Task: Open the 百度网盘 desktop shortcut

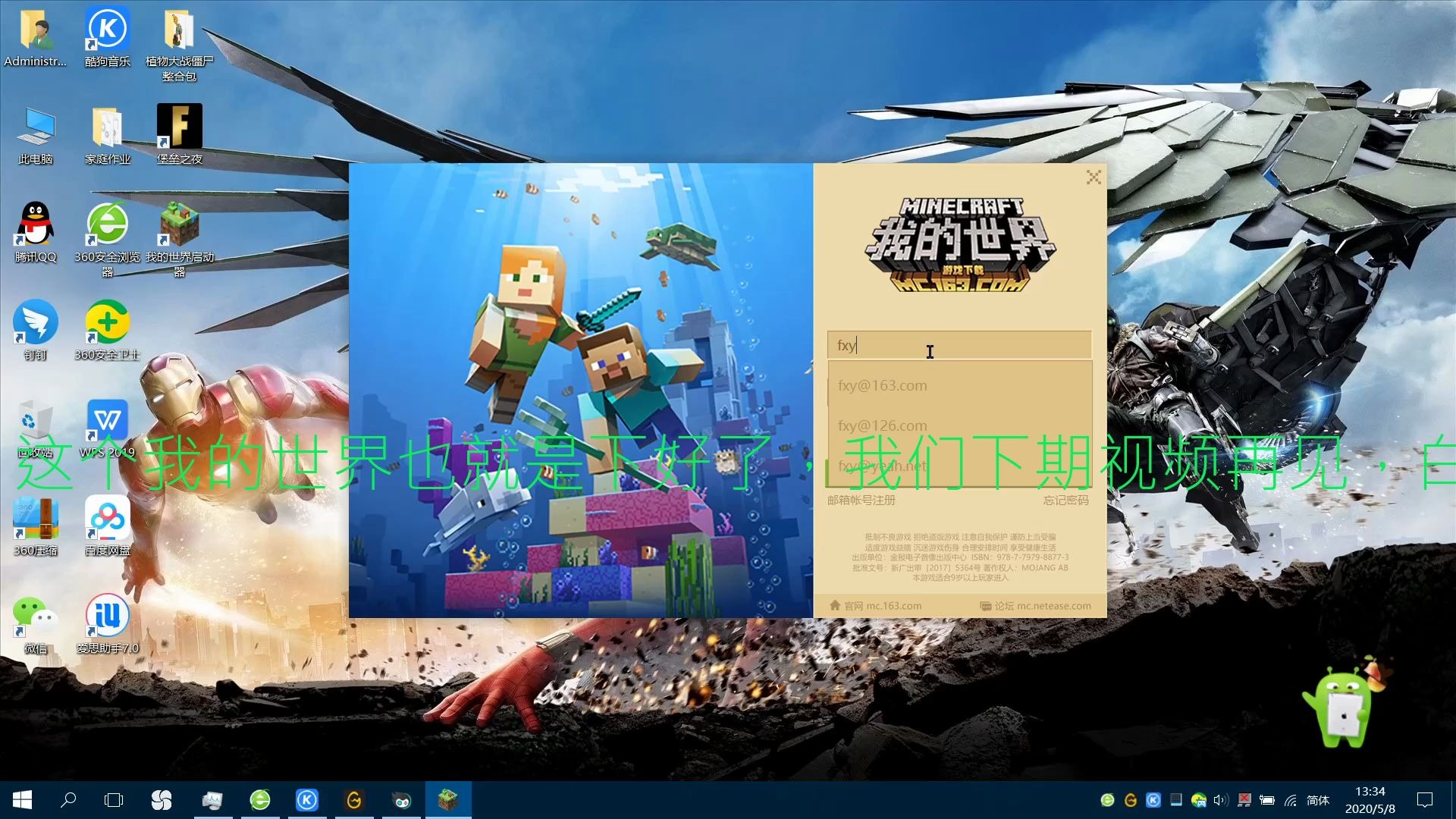Action: 108,528
